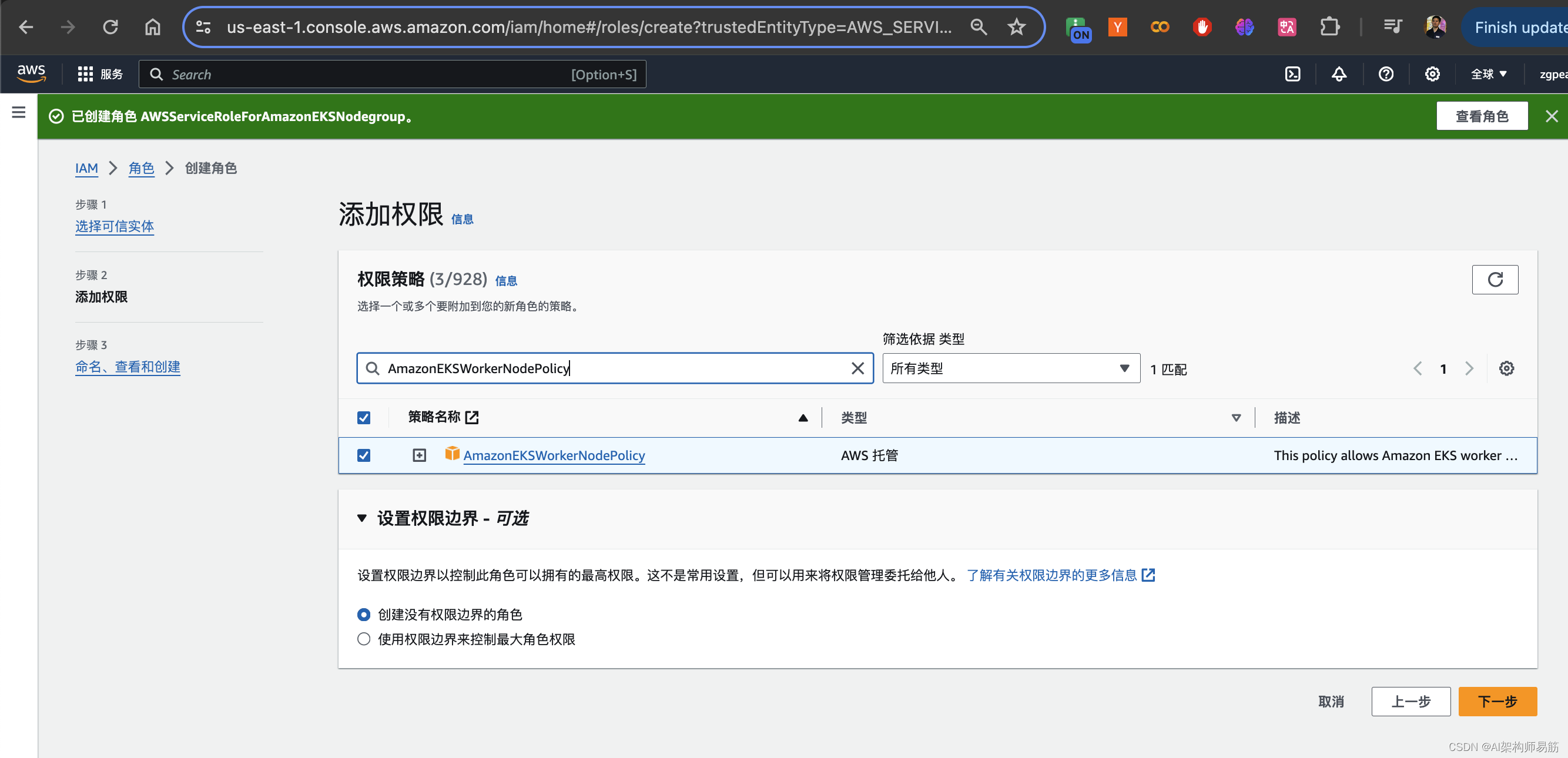Go to previous page of policies
The height and width of the screenshot is (758, 1568).
pyautogui.click(x=1418, y=368)
